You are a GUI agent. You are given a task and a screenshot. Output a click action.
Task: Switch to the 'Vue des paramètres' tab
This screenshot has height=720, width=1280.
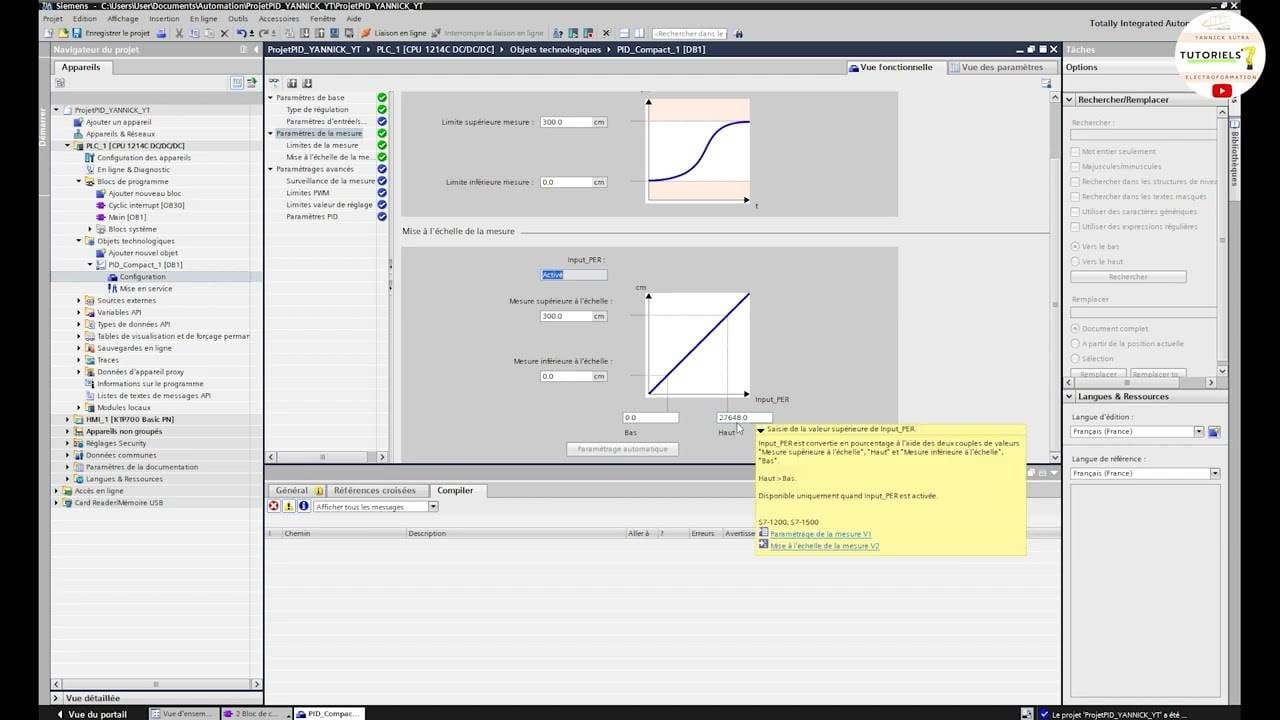point(996,68)
